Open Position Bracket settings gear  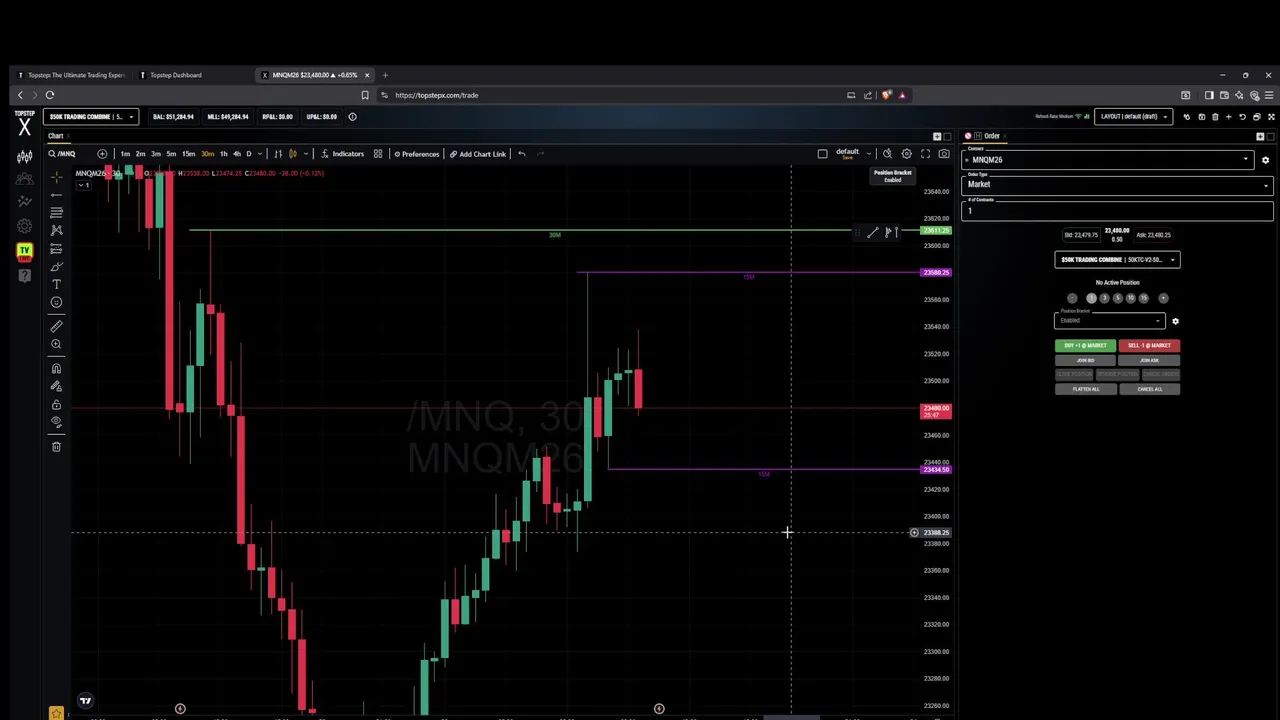coord(1175,321)
